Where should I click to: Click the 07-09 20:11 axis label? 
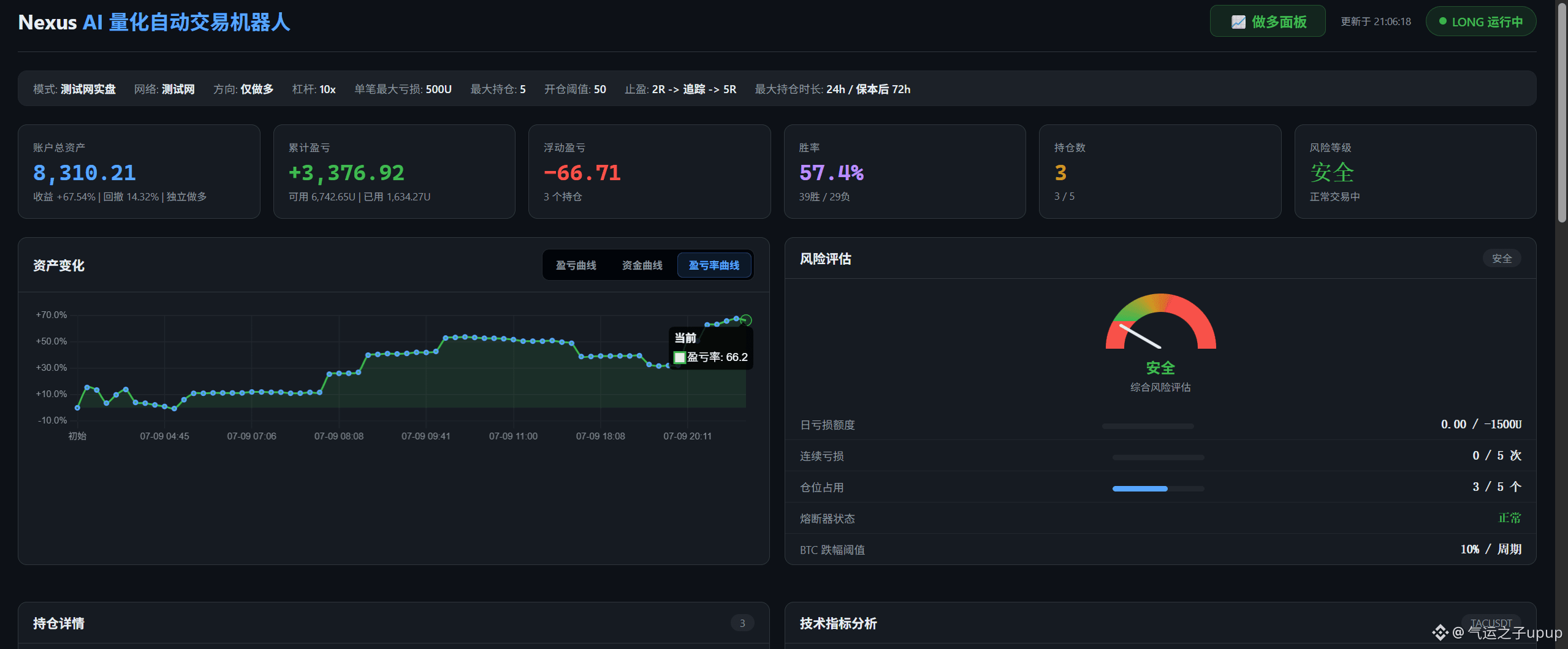(x=687, y=436)
